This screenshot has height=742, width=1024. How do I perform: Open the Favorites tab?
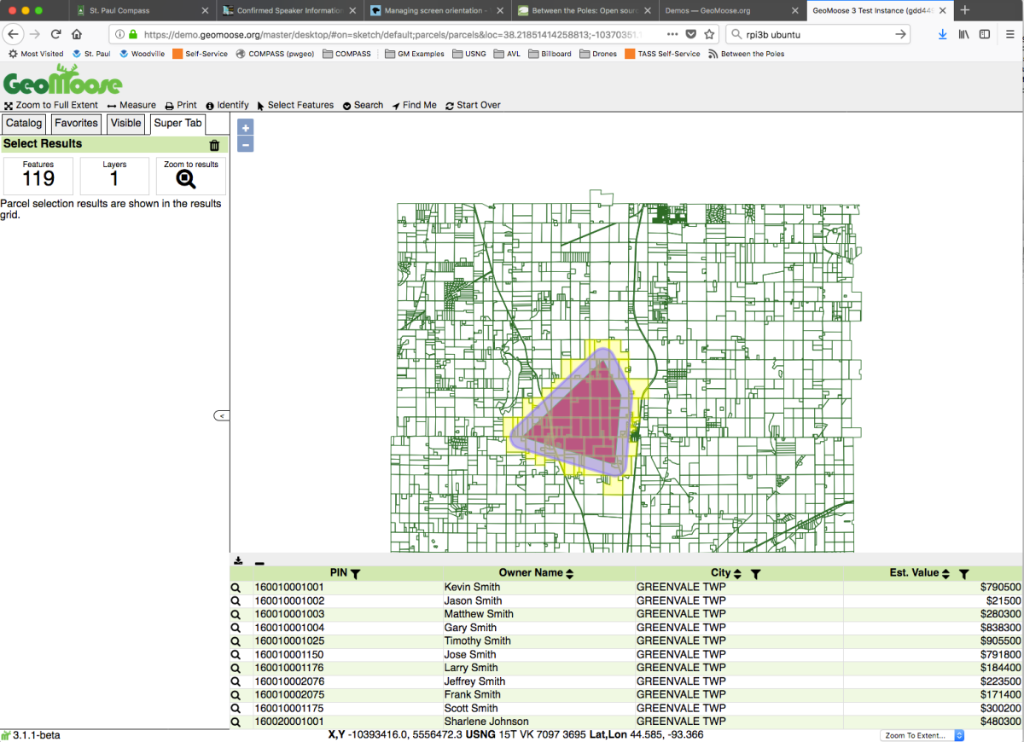coord(76,123)
